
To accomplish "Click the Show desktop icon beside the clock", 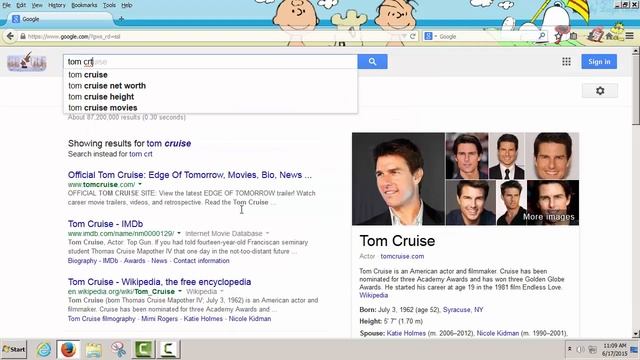I will point(635,350).
